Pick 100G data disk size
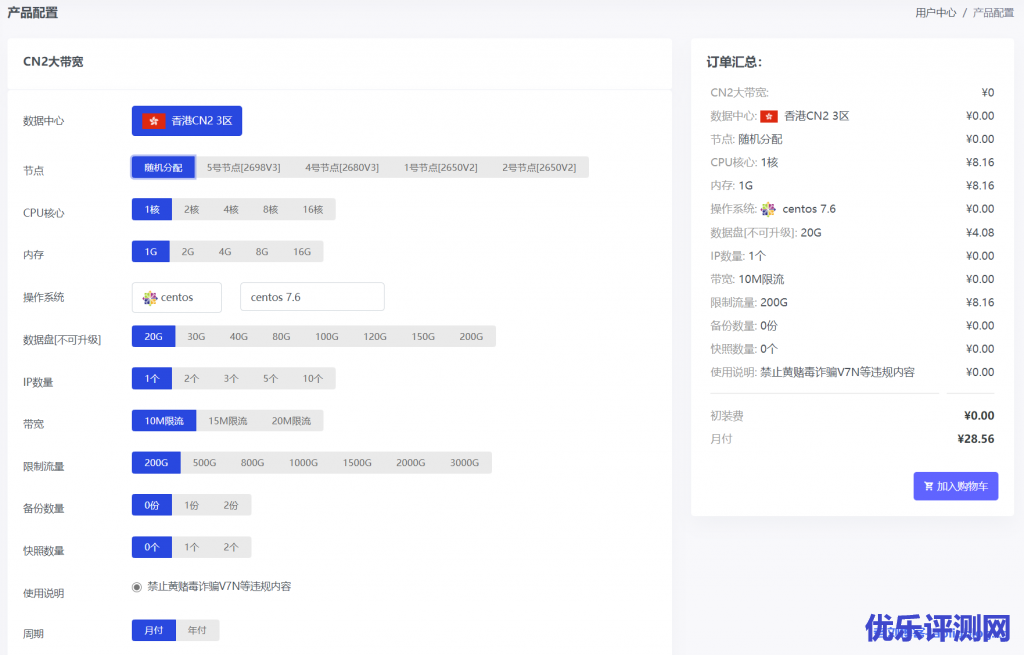 (327, 337)
